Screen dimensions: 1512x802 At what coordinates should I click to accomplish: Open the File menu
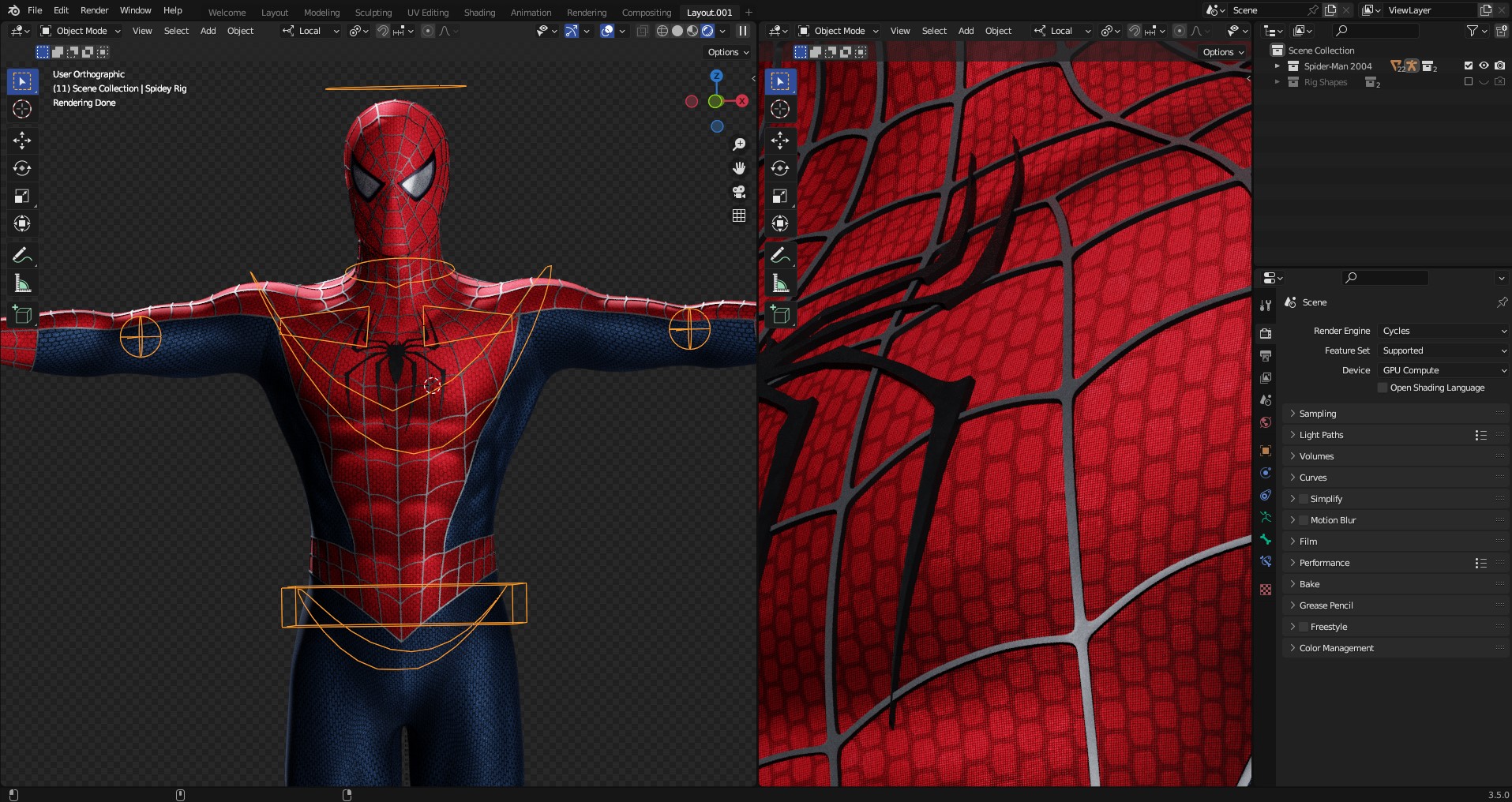pyautogui.click(x=35, y=10)
